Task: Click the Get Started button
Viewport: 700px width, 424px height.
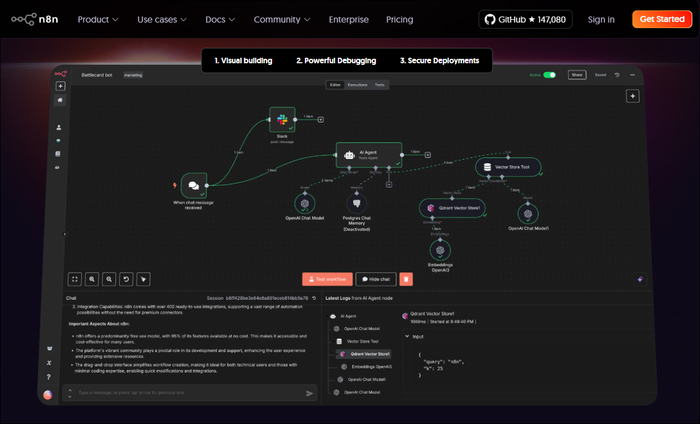Action: 661,19
